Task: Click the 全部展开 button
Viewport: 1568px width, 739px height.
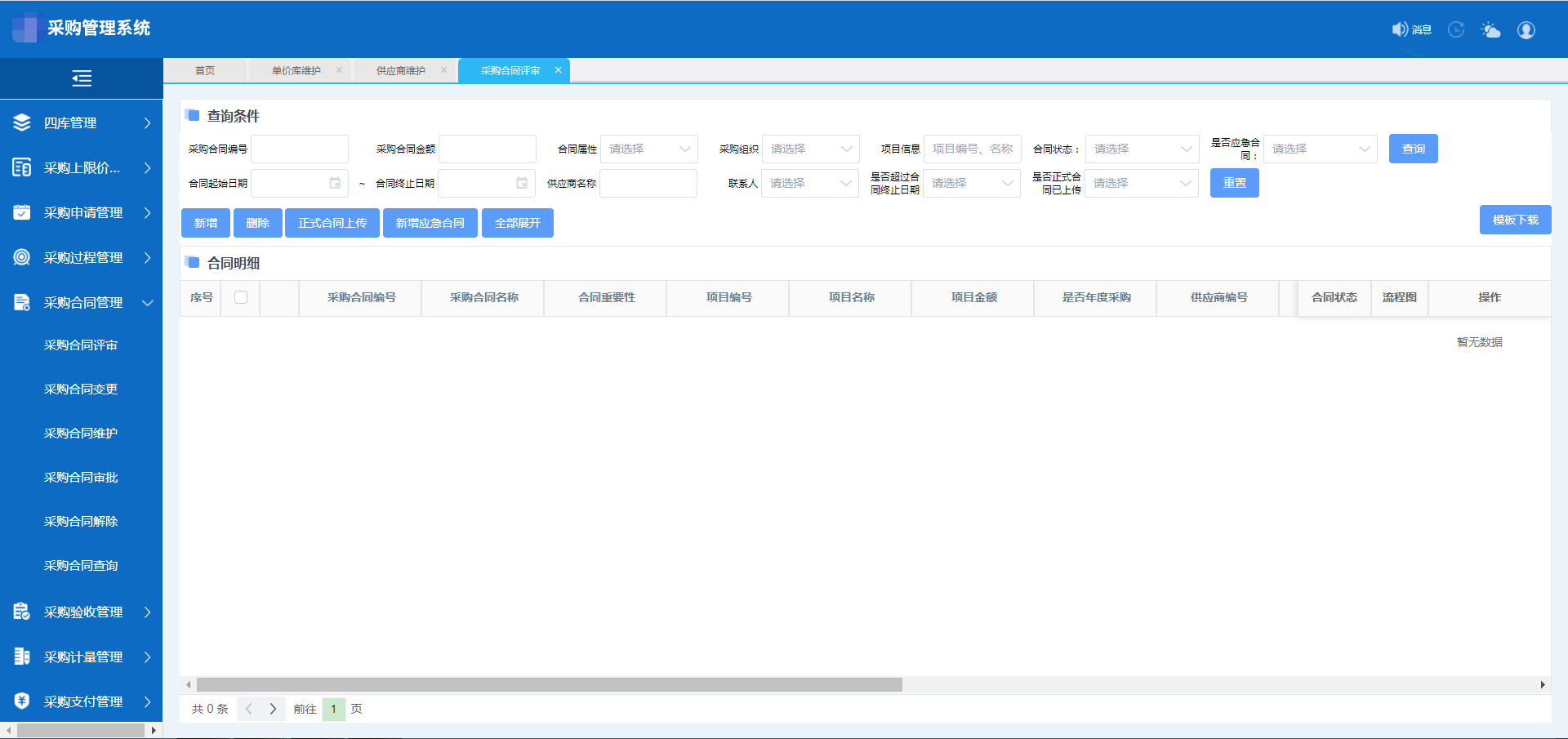Action: pyautogui.click(x=518, y=223)
